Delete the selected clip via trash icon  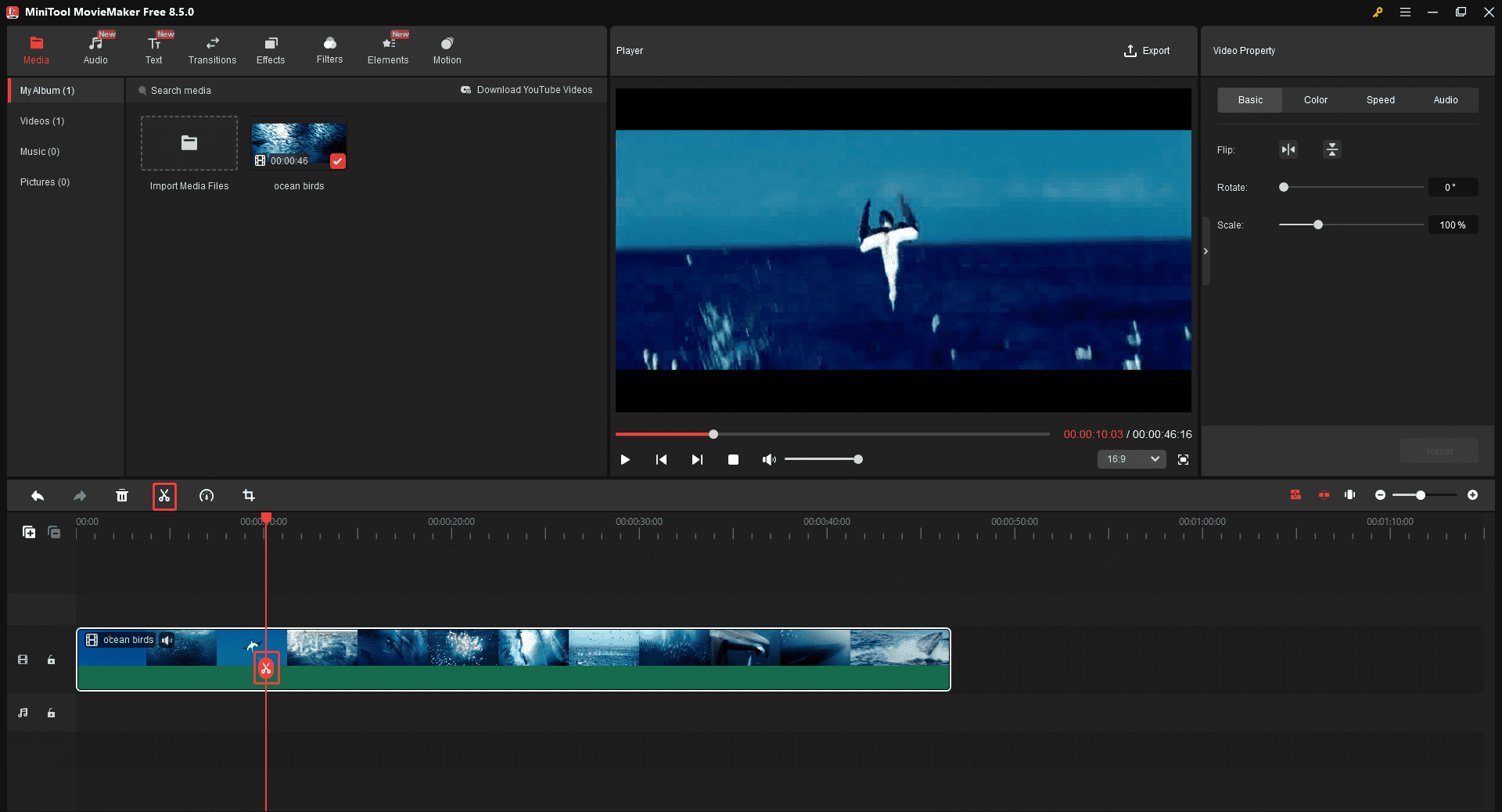pos(122,496)
